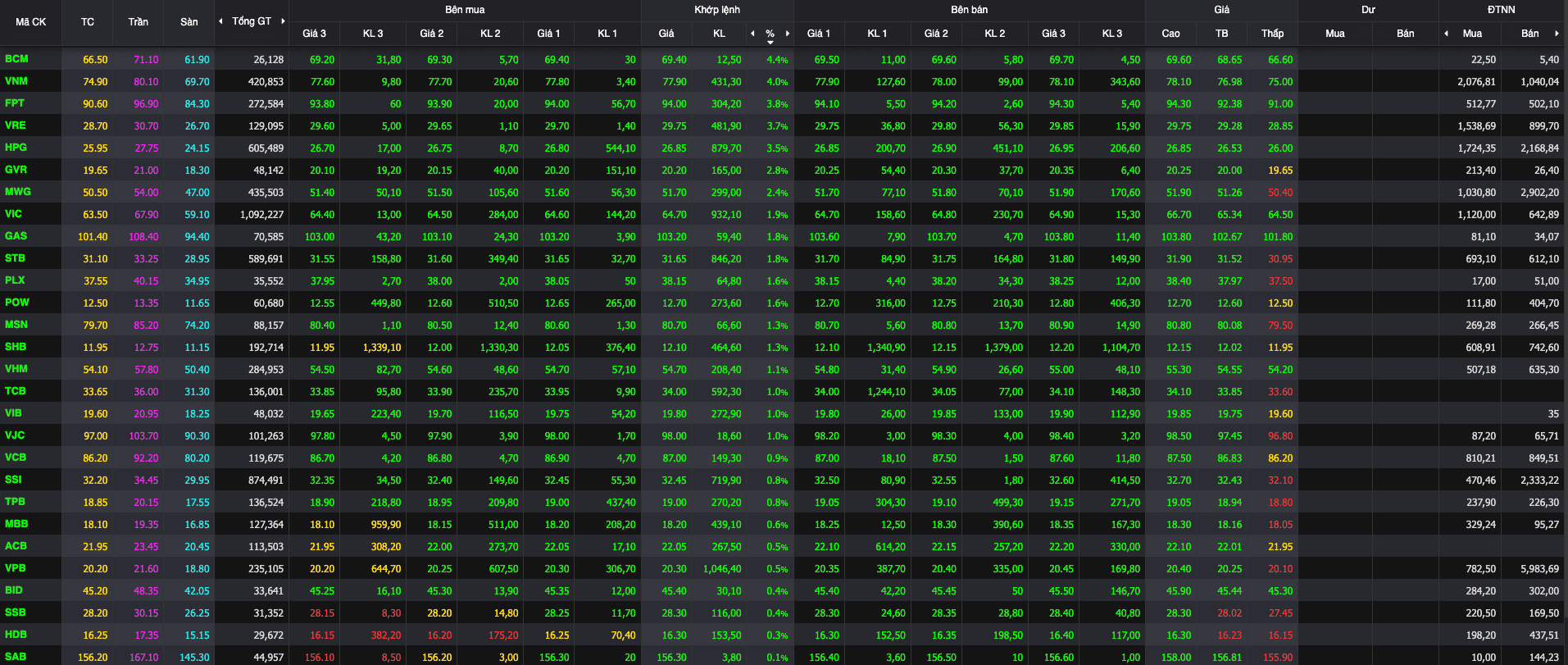
Task: Click BCM percent change 4.4%
Action: (x=777, y=60)
